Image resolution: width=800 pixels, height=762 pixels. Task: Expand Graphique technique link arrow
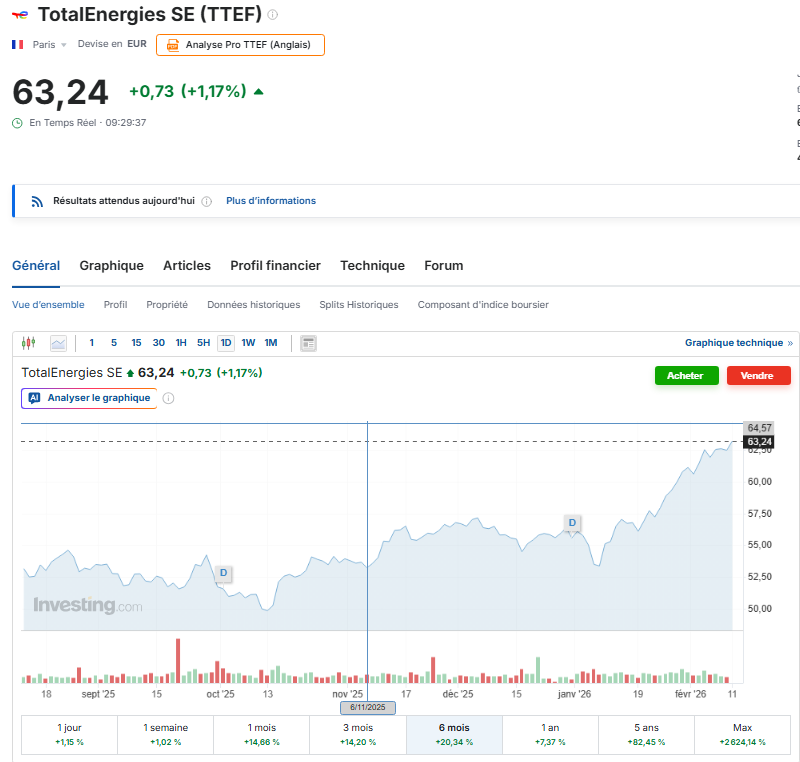tap(790, 343)
